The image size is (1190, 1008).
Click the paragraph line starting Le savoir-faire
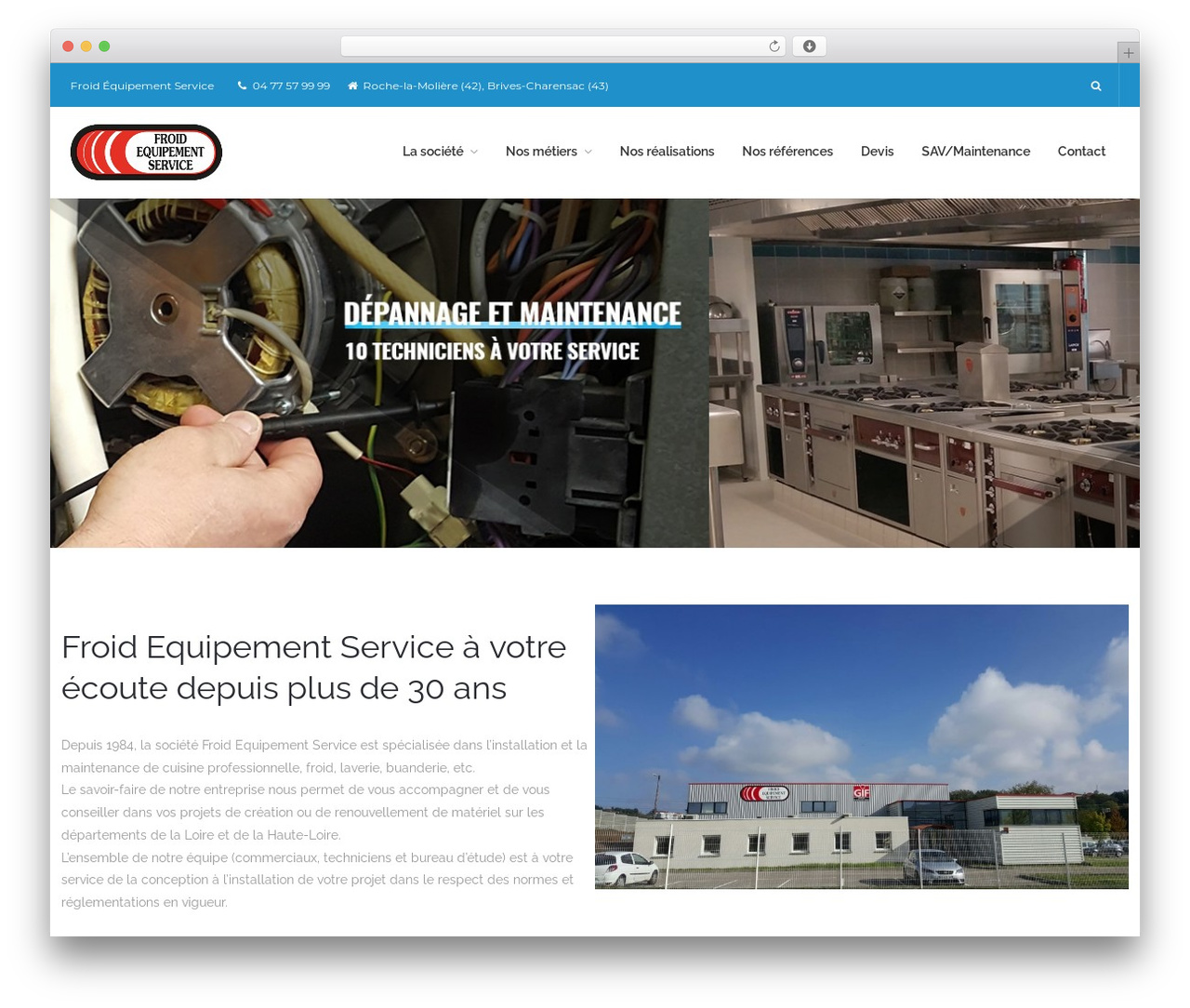(306, 812)
